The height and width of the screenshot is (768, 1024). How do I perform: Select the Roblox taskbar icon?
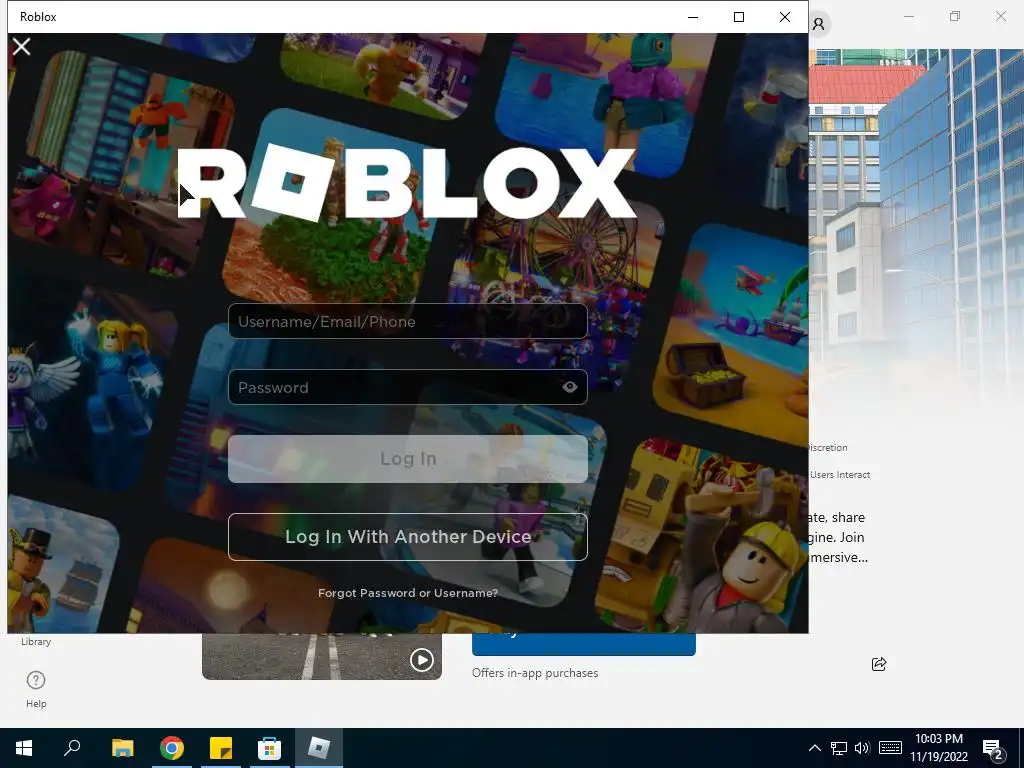pos(319,748)
